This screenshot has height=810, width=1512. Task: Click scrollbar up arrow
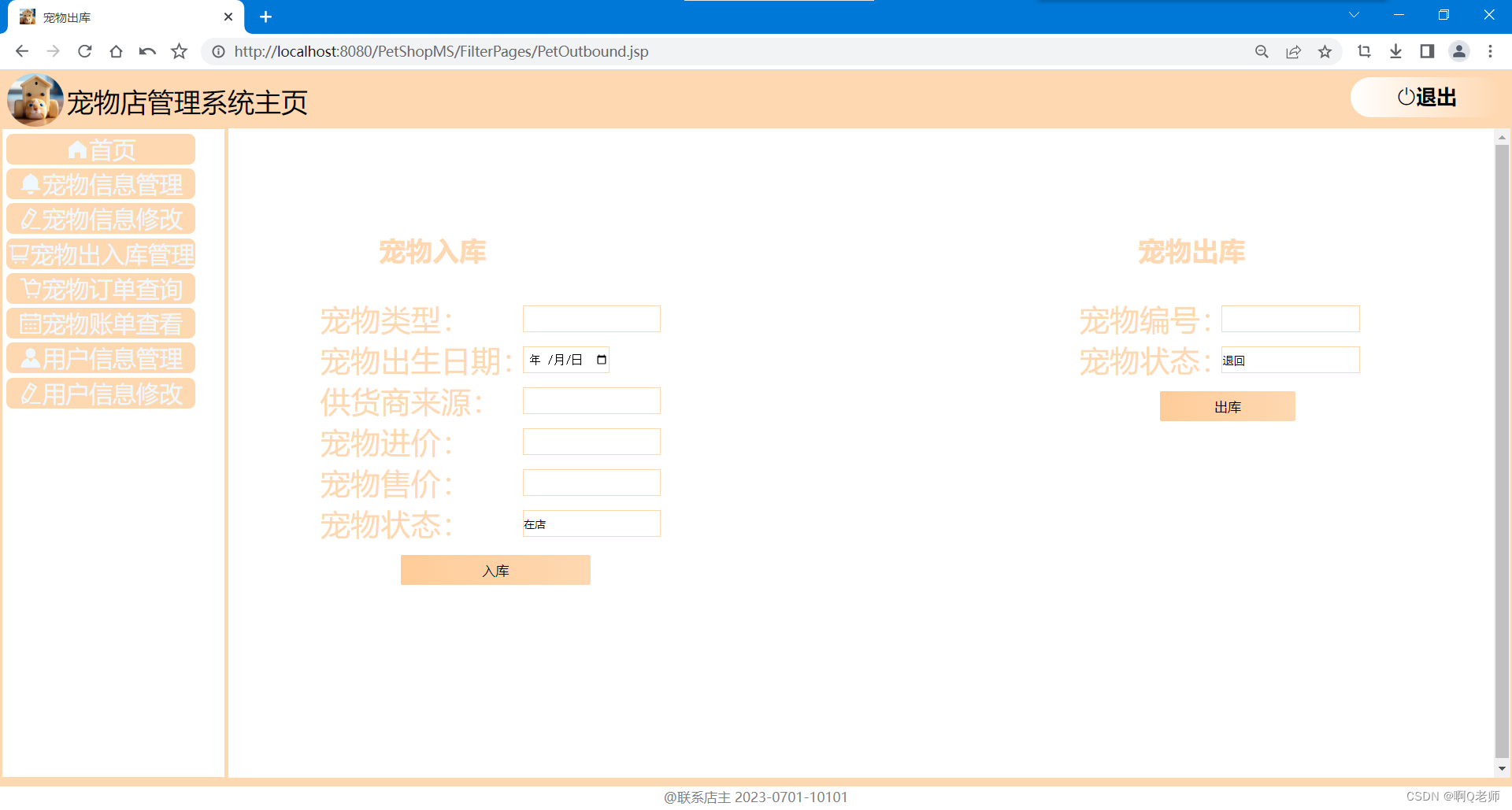[x=1502, y=137]
